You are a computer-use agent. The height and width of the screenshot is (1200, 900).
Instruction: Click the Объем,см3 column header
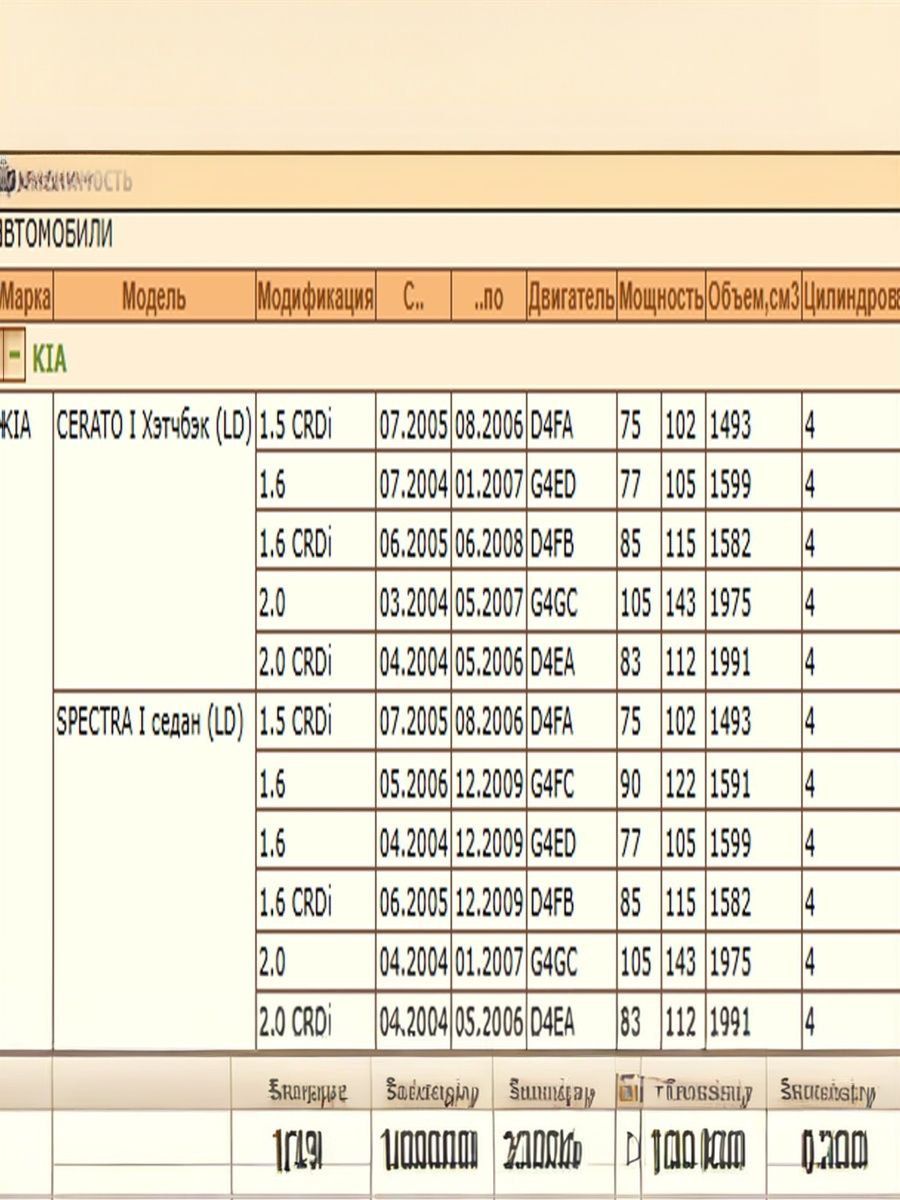(x=753, y=297)
